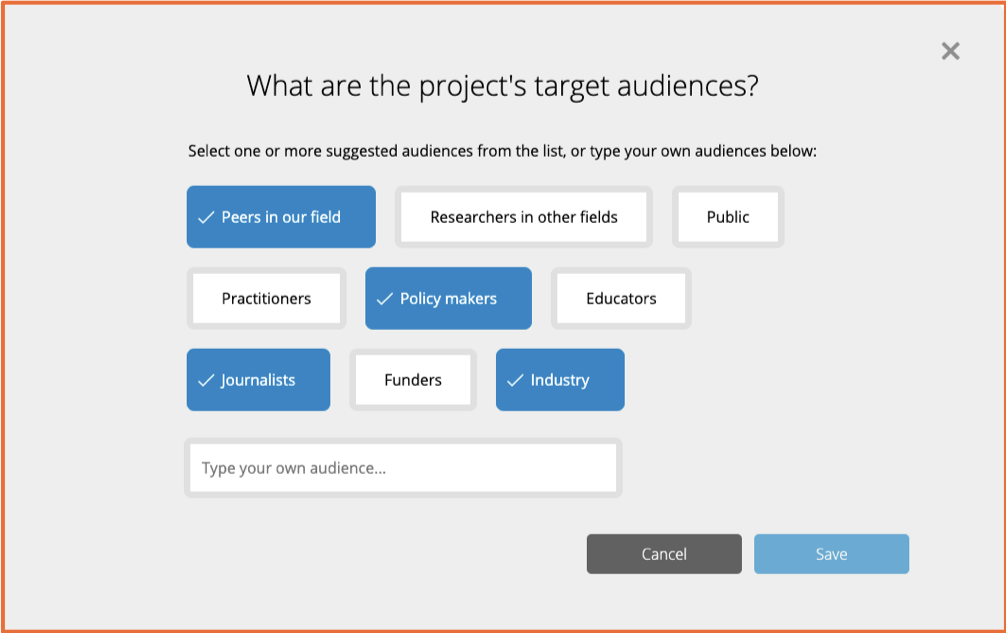Click the 'Select one or more suggested audiences' instruction text

click(502, 152)
